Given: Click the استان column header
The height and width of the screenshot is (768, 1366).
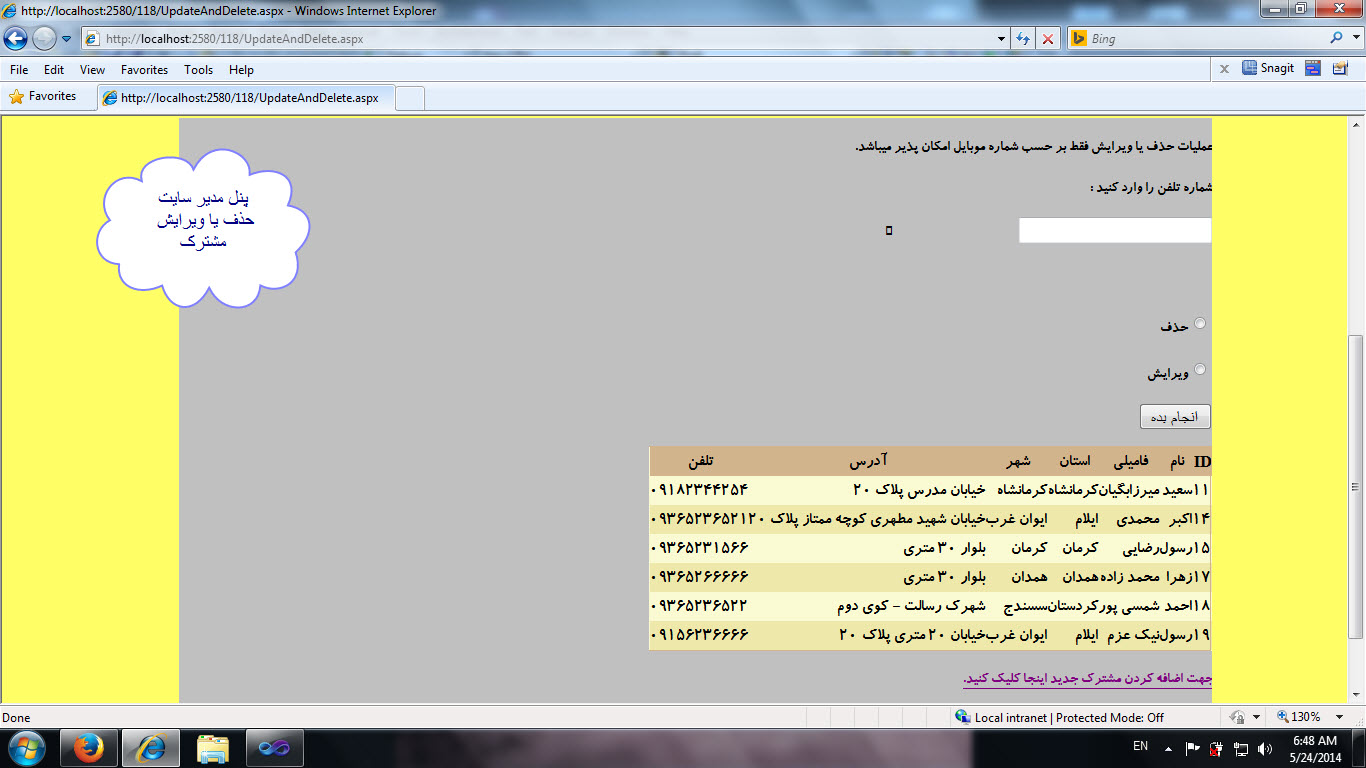Looking at the screenshot, I should coord(1075,461).
